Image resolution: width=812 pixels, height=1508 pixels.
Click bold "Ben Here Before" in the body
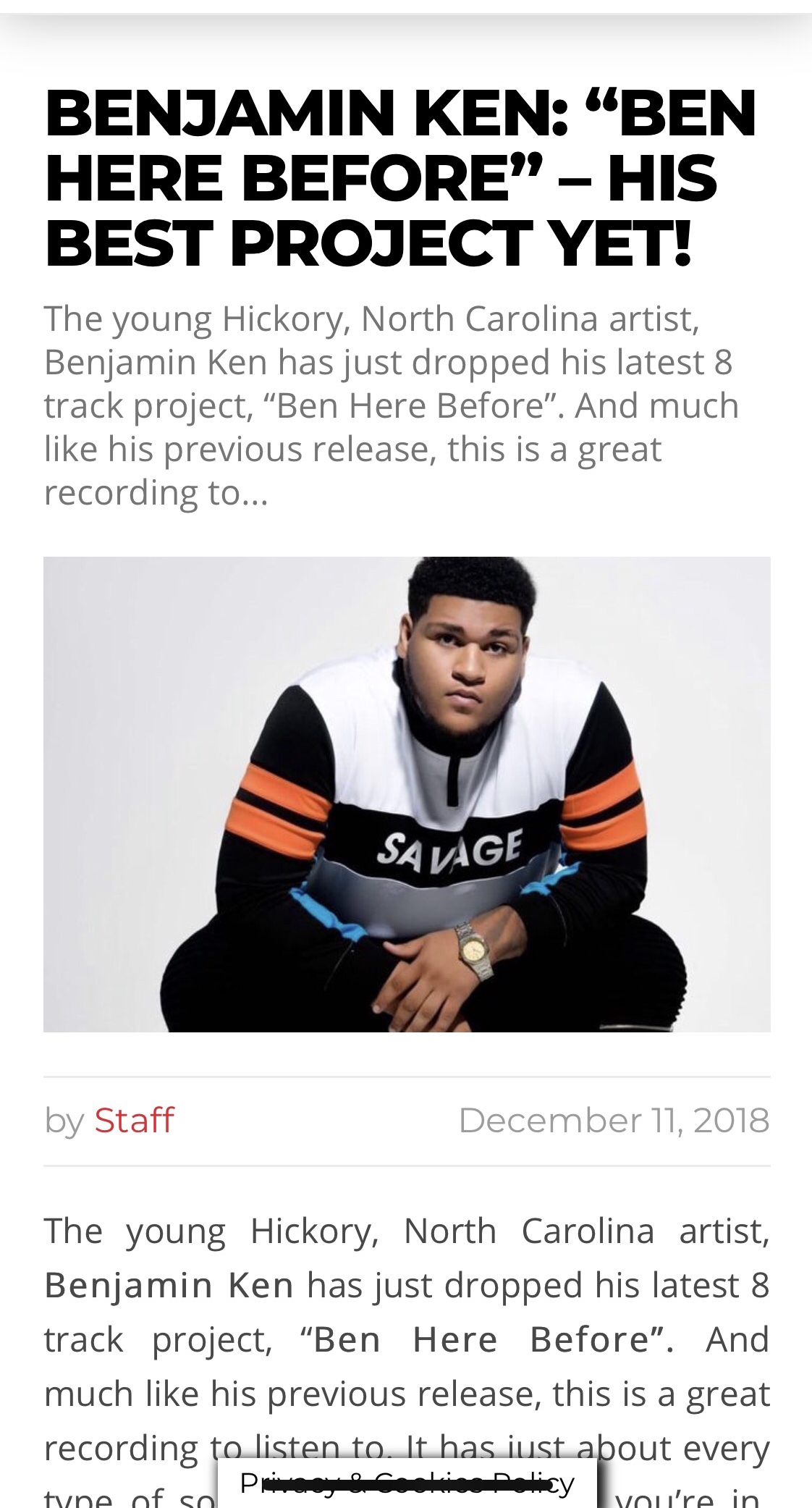[487, 1340]
